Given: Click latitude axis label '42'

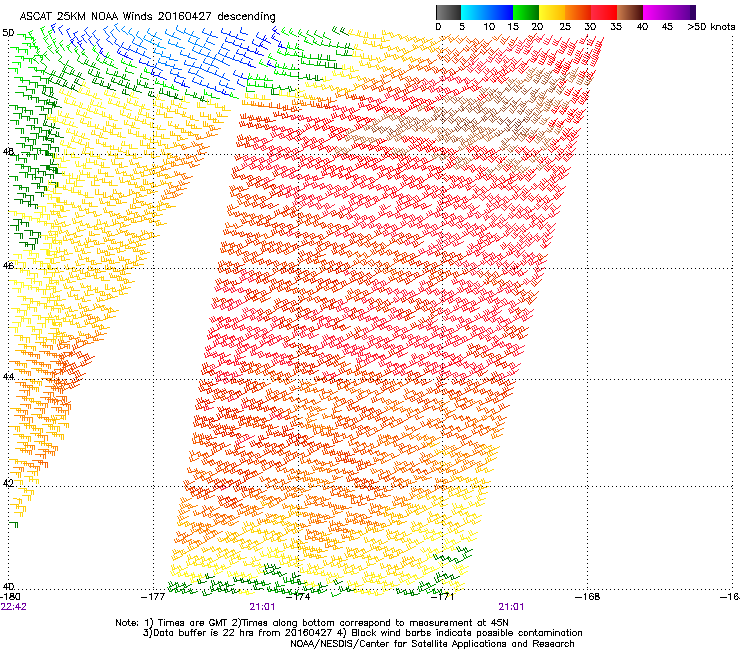Looking at the screenshot, I should tap(8, 483).
